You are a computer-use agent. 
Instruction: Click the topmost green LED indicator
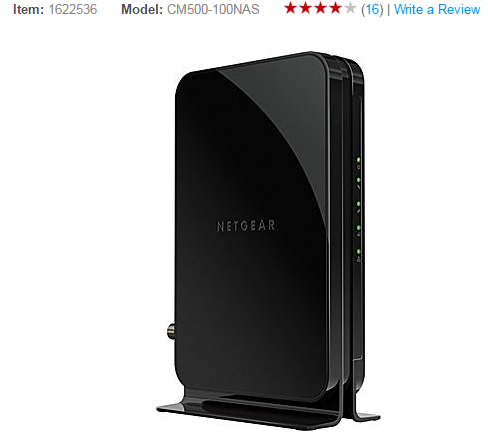coord(358,160)
